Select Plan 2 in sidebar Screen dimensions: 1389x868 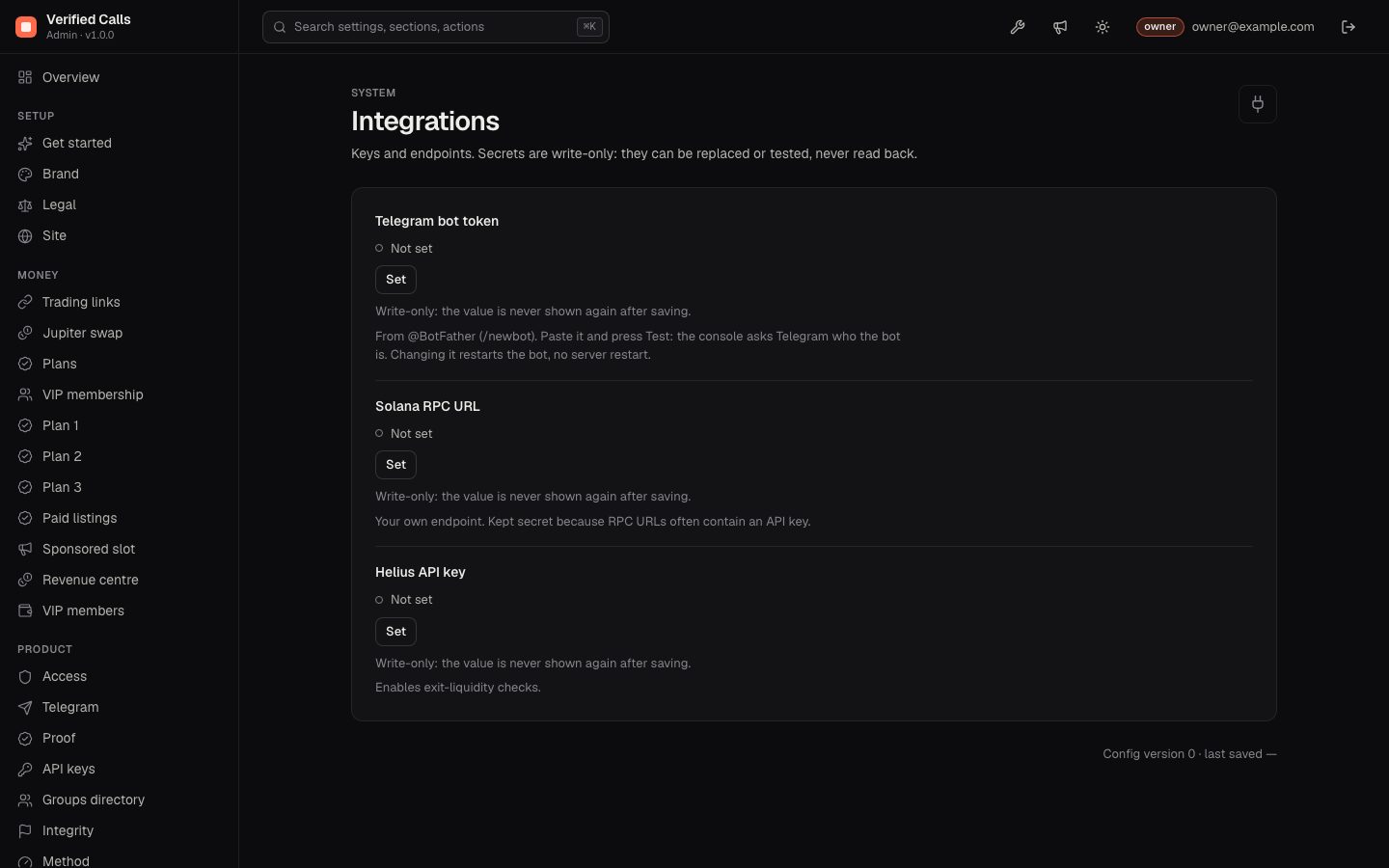tap(119, 456)
